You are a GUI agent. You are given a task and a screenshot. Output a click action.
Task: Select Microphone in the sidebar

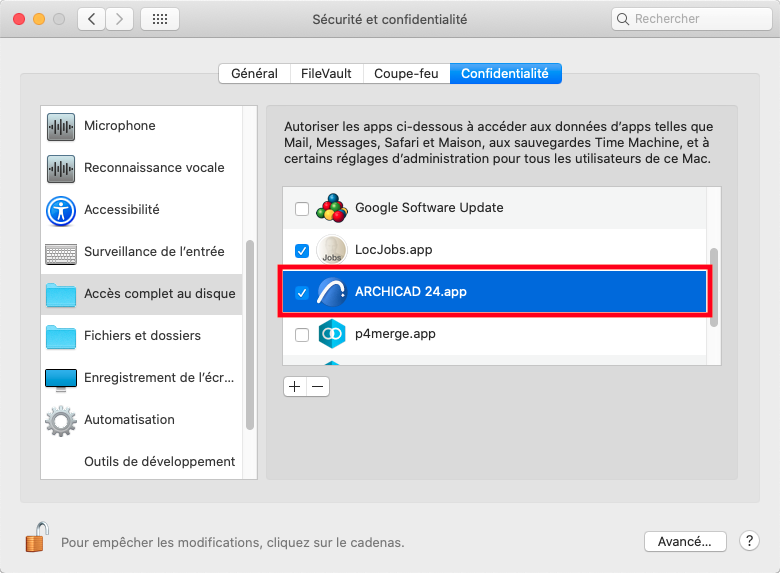pyautogui.click(x=141, y=126)
